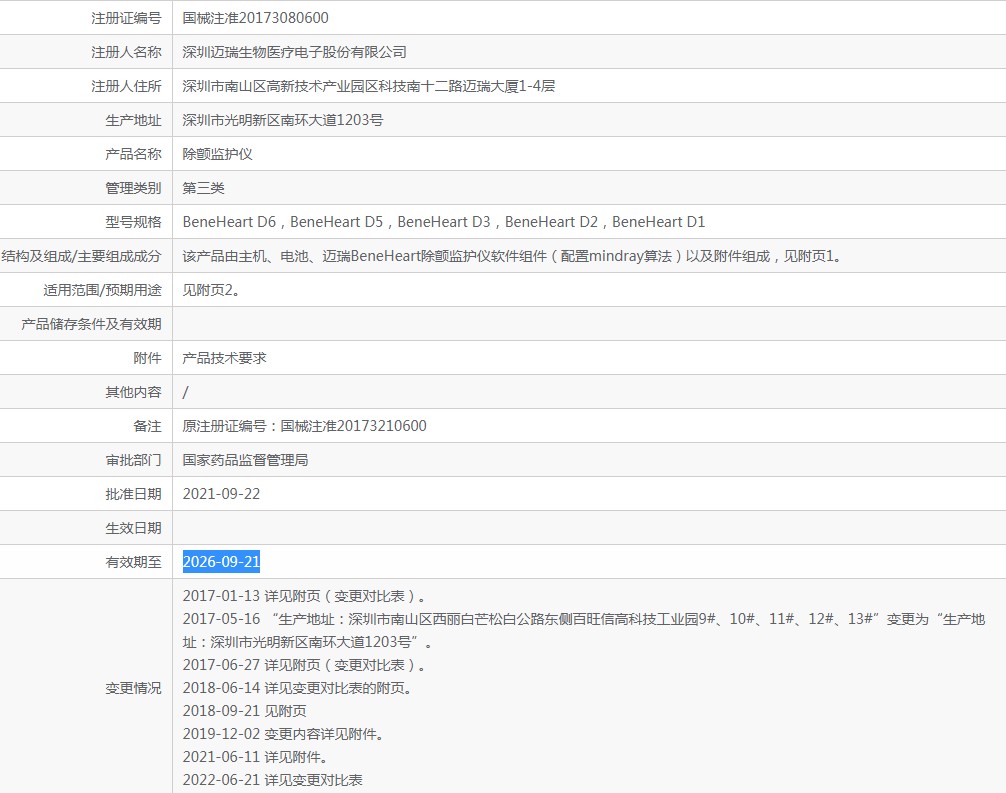This screenshot has height=793, width=1006.
Task: Select the registrant address ending 迈瑞大厦1-4层
Action: pyautogui.click(x=369, y=86)
